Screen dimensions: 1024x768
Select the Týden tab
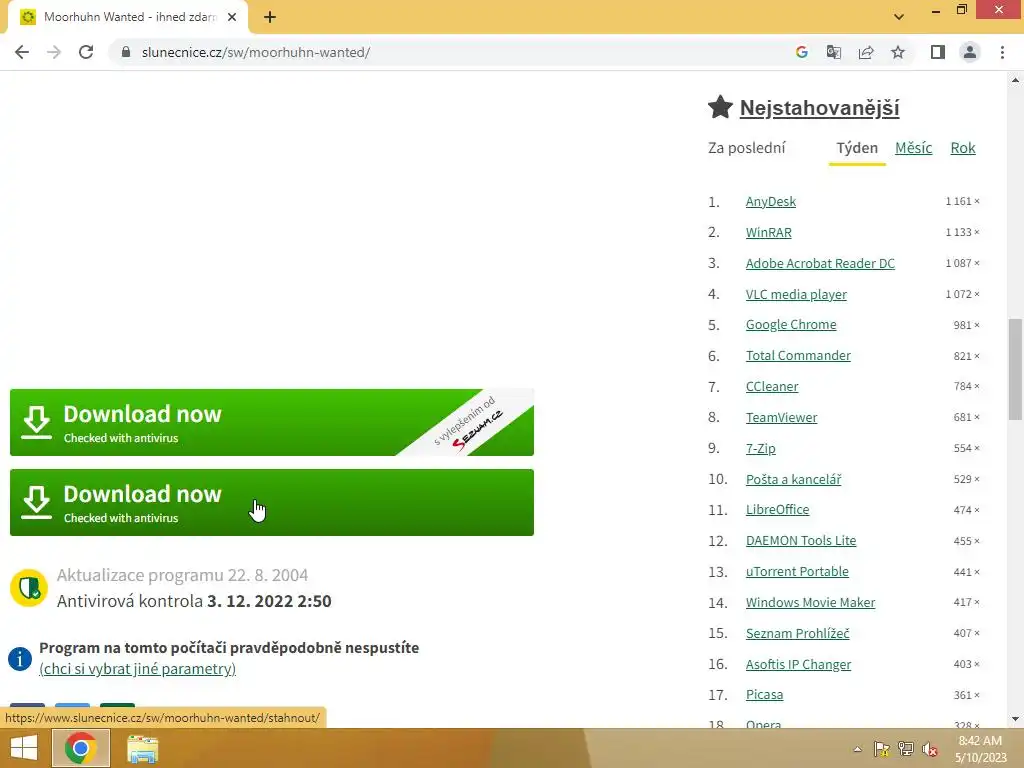coord(857,148)
